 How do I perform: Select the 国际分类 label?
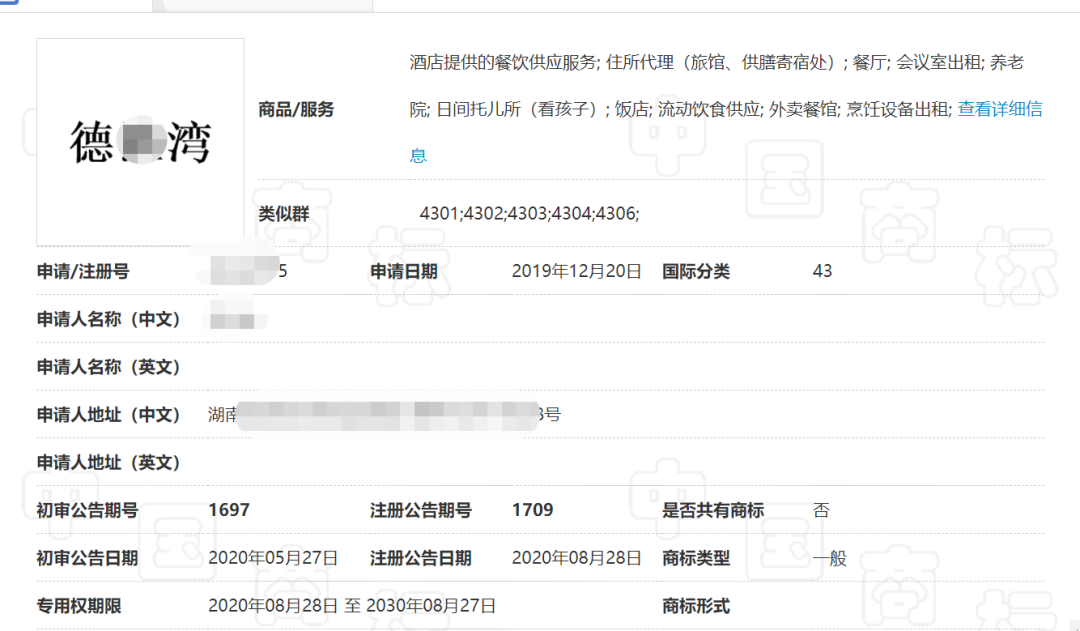coord(696,271)
